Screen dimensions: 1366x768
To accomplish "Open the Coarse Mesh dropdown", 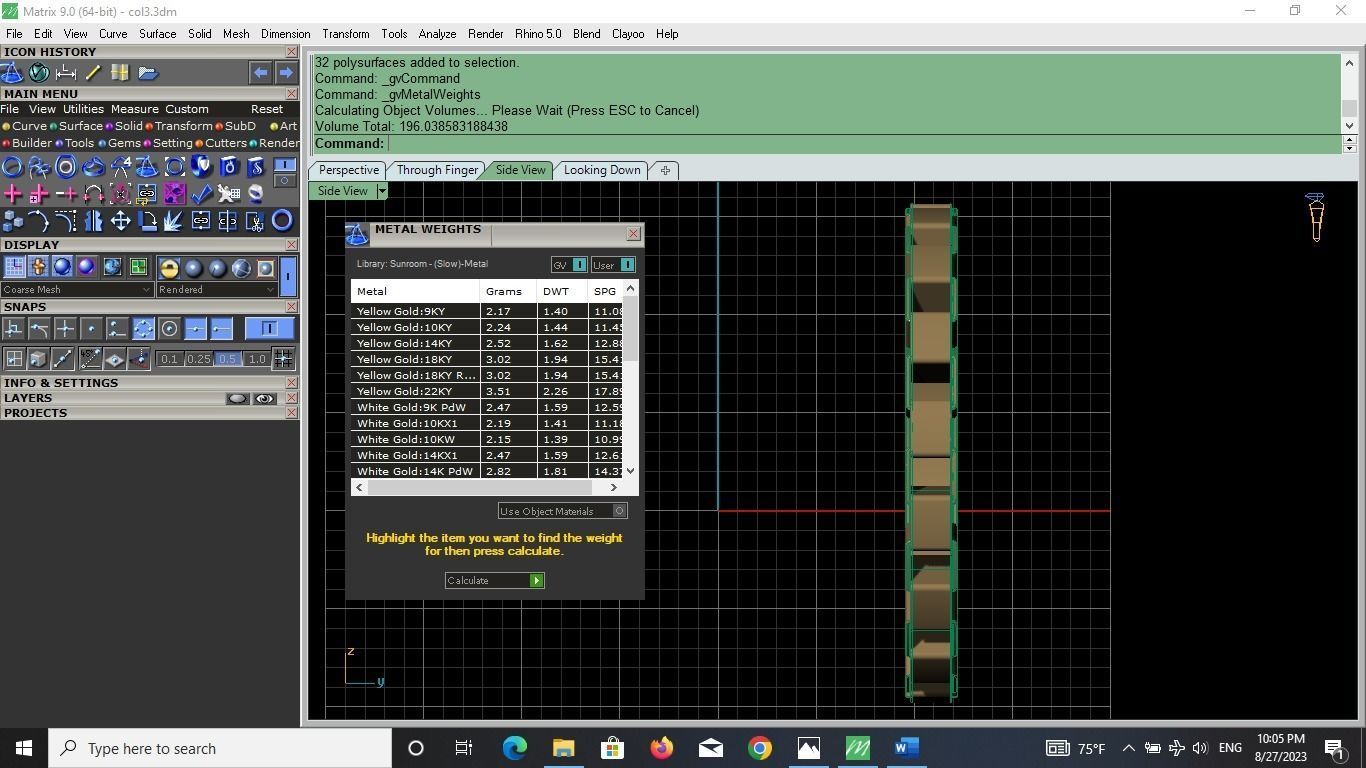I will [x=77, y=290].
